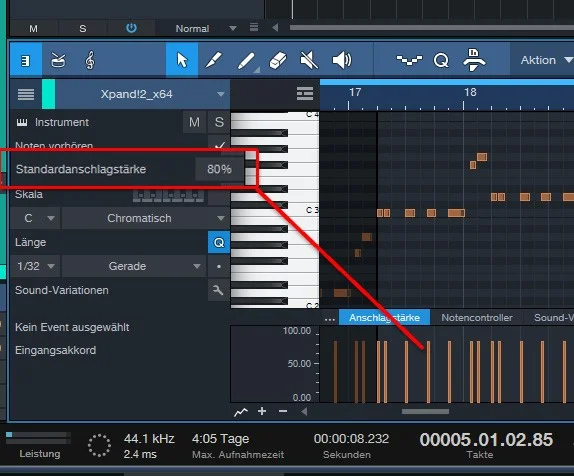Select the Split knife tool
The height and width of the screenshot is (476, 574).
[213, 60]
